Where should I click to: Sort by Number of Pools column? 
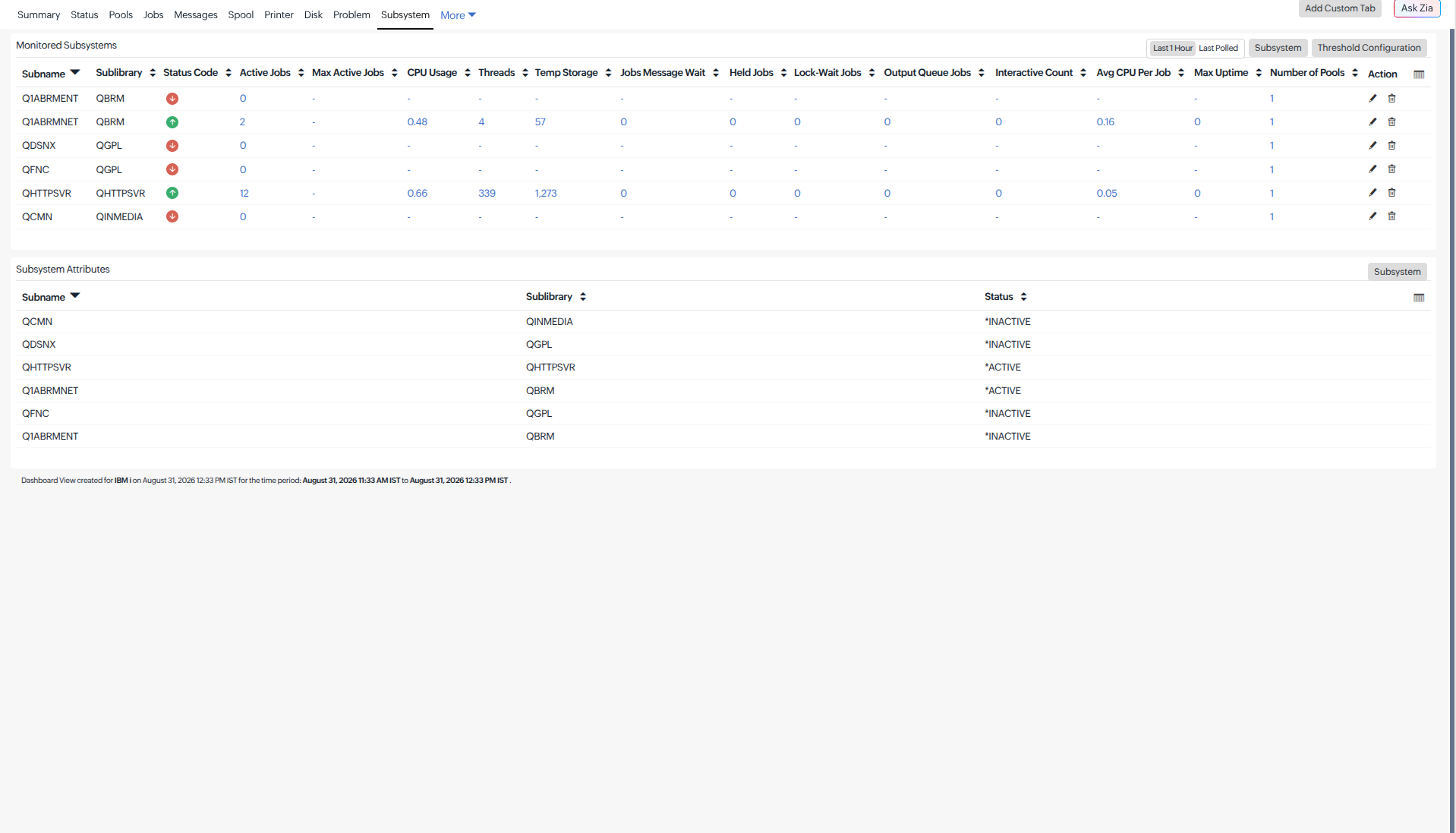click(x=1314, y=73)
